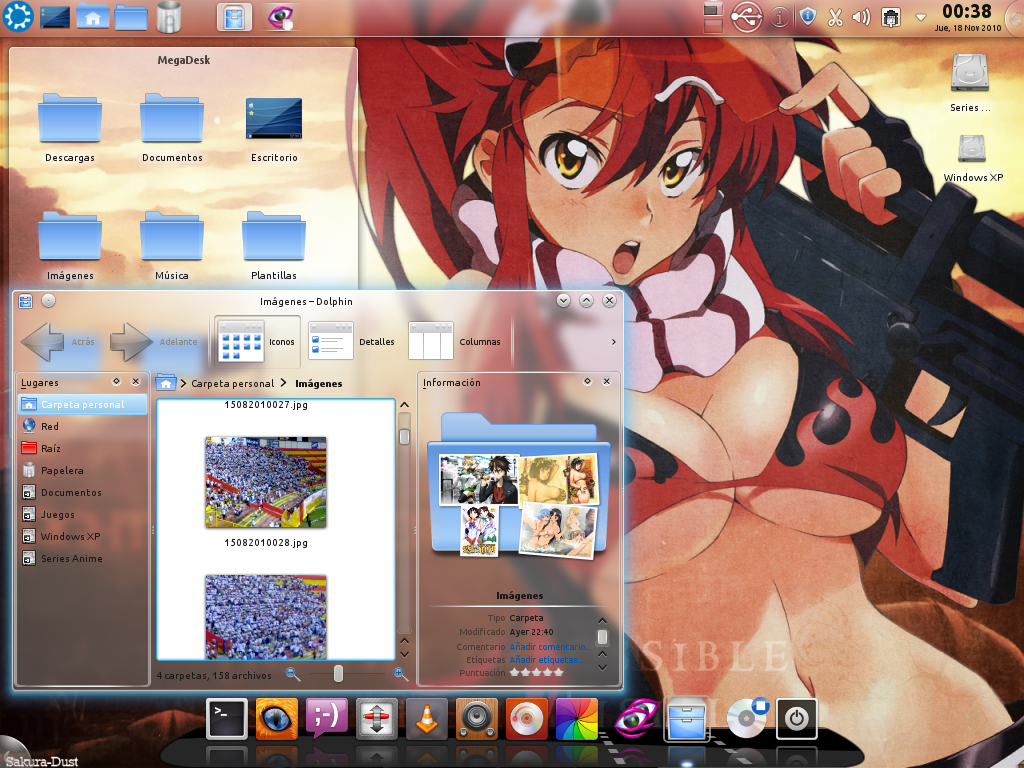This screenshot has height=768, width=1024.
Task: Click the zoom out magnifier icon
Action: pos(293,675)
